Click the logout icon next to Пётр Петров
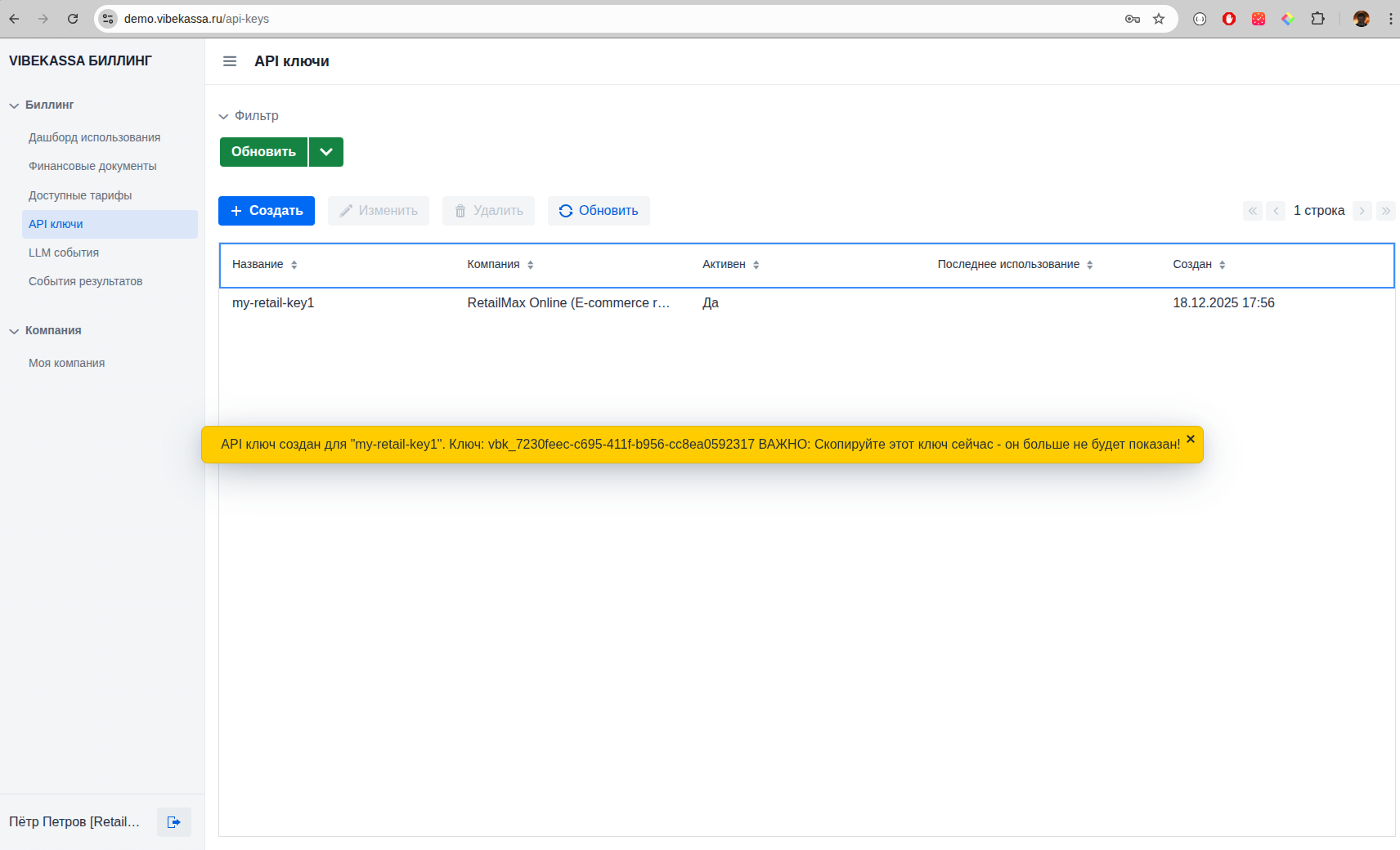 tap(173, 822)
